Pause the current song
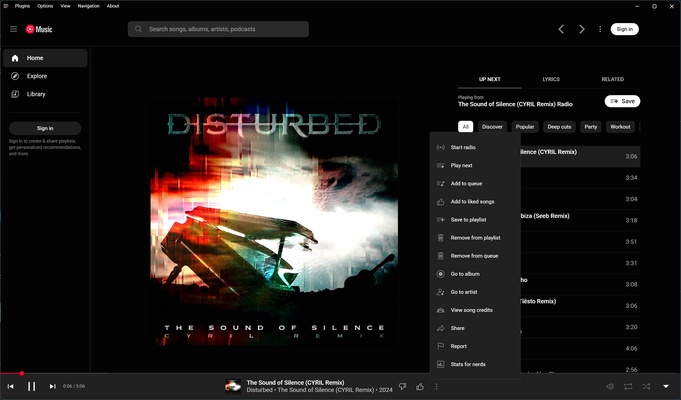Image resolution: width=681 pixels, height=400 pixels. (x=31, y=386)
